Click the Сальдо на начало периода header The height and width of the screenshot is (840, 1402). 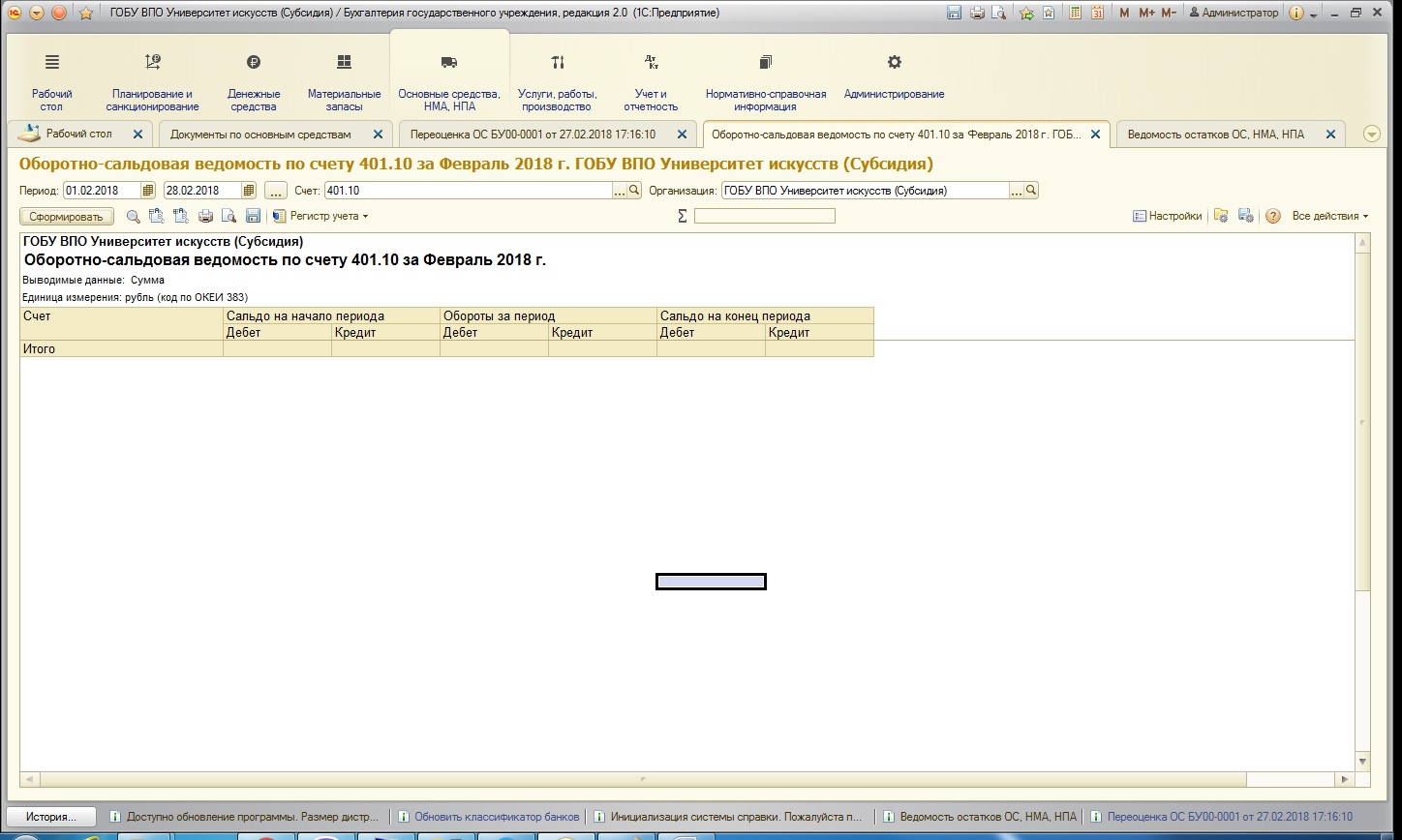tap(331, 315)
